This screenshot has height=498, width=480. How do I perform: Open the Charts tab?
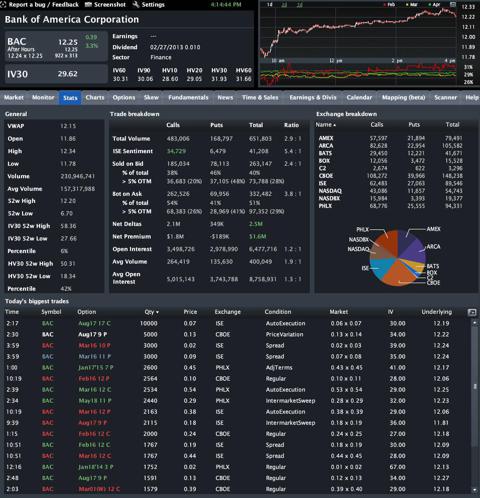click(x=95, y=98)
